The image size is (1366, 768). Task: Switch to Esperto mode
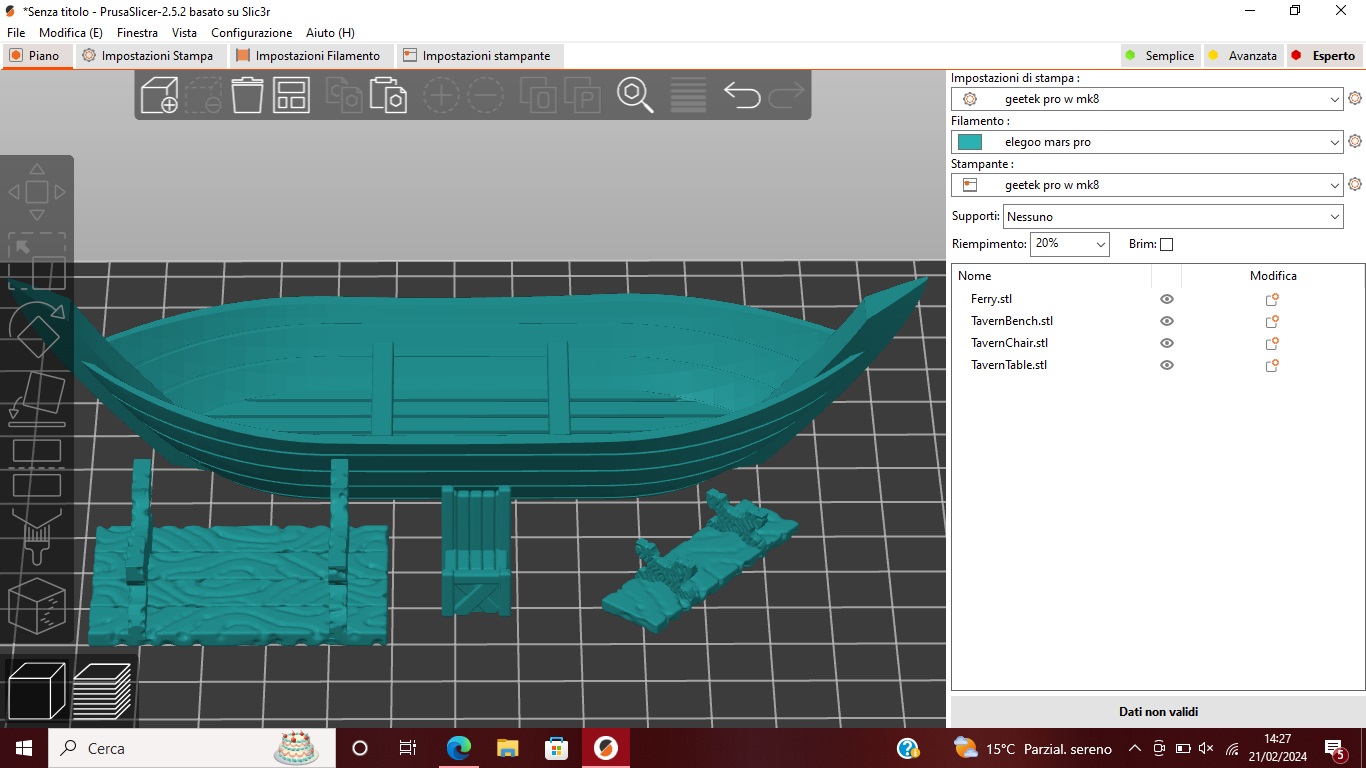click(1323, 56)
